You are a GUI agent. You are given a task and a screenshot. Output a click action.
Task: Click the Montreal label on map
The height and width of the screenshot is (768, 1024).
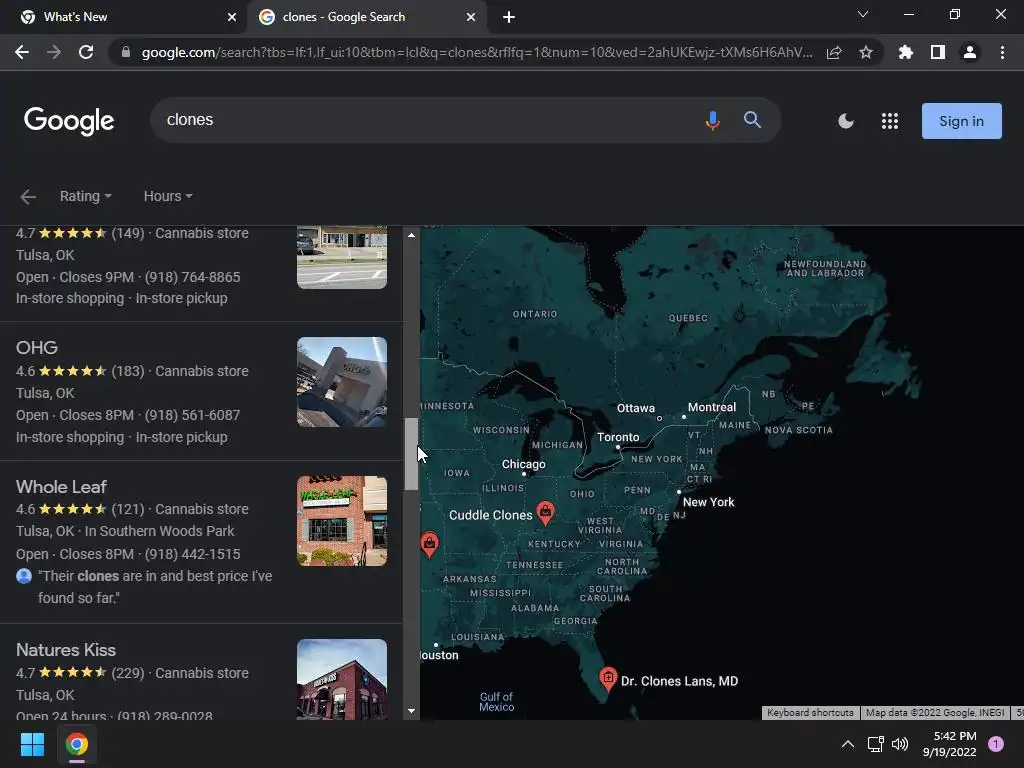712,408
